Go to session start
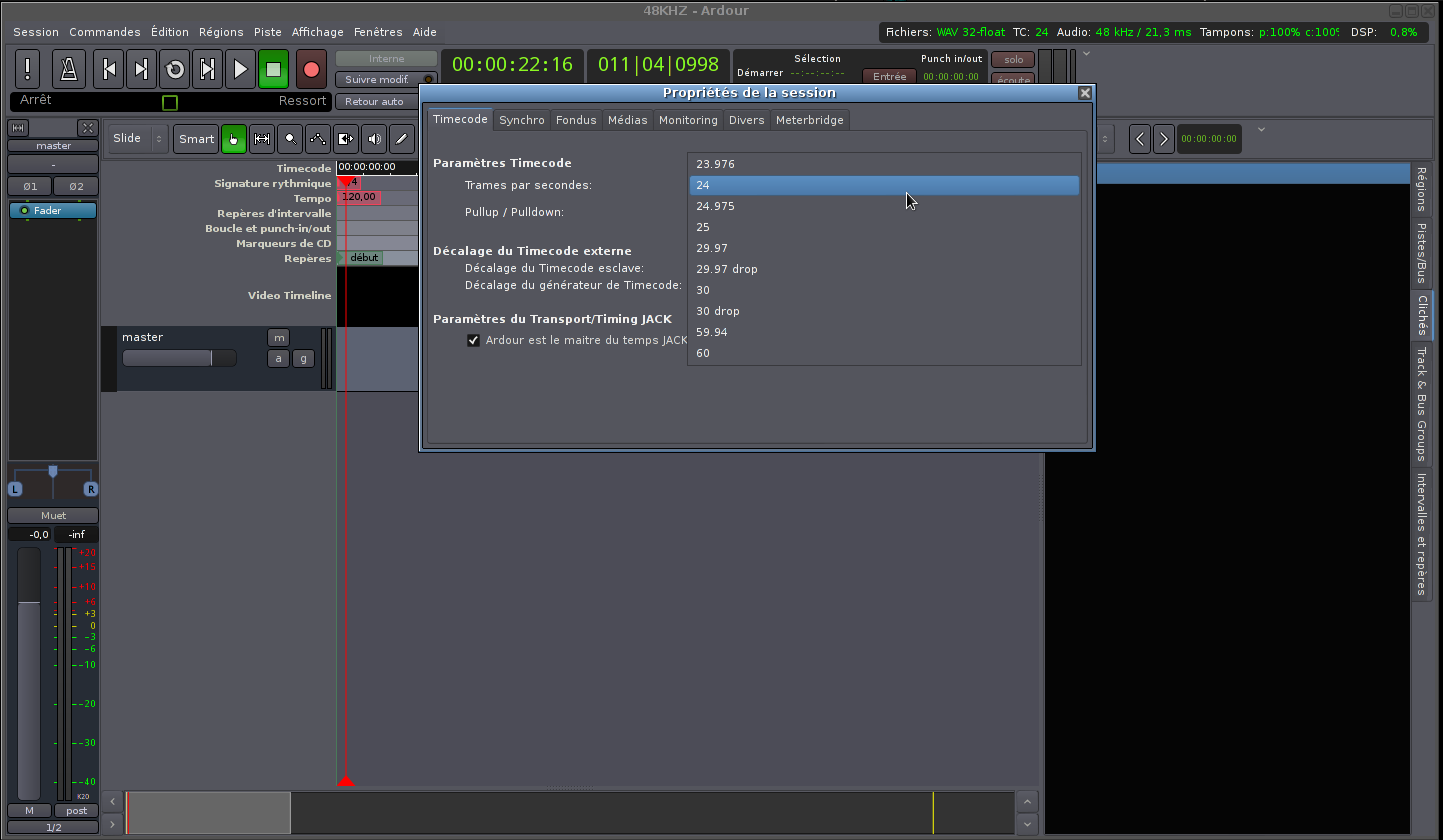Viewport: 1443px width, 840px height. [110, 69]
